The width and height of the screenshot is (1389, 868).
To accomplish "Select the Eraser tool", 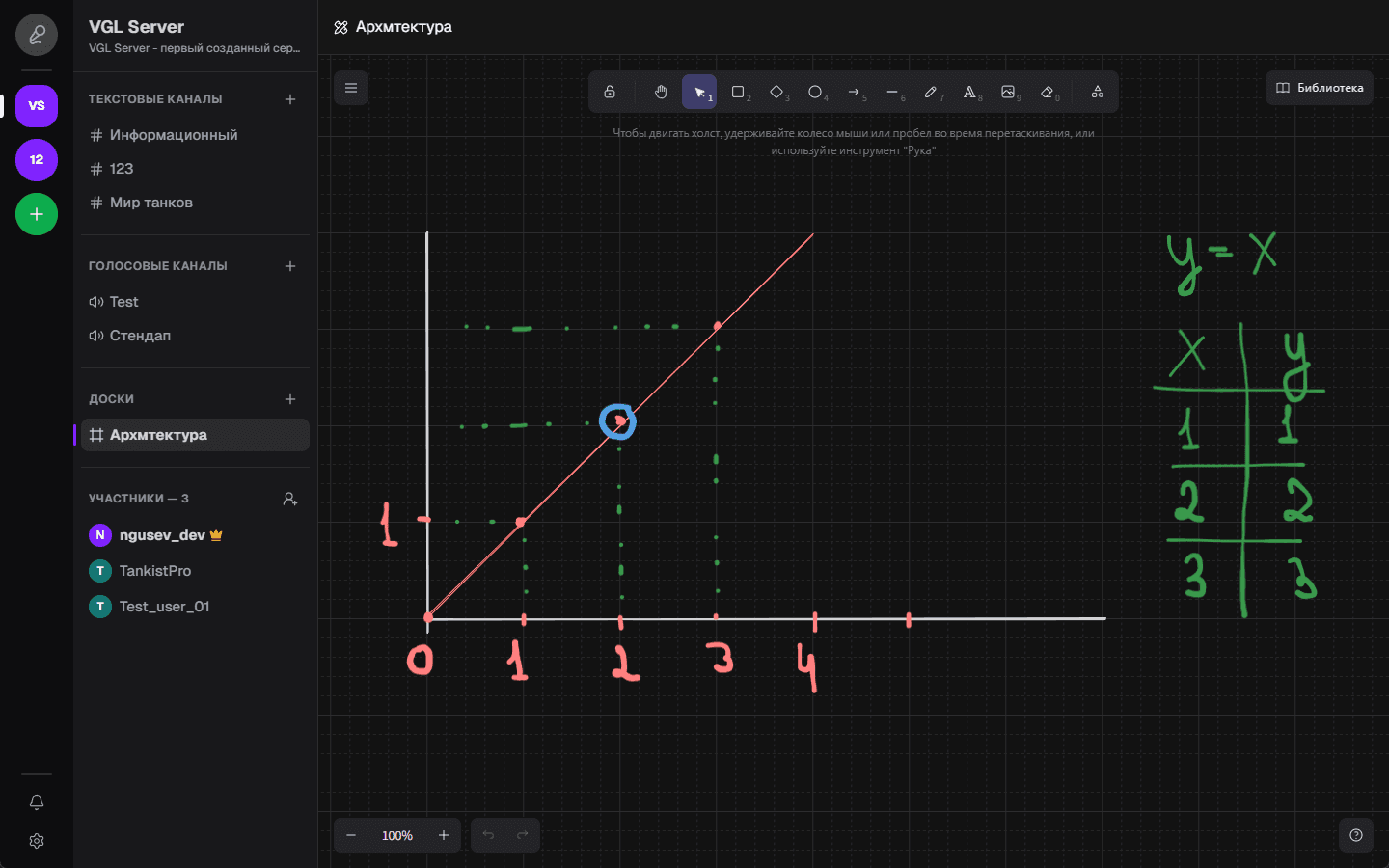I will 1047,92.
